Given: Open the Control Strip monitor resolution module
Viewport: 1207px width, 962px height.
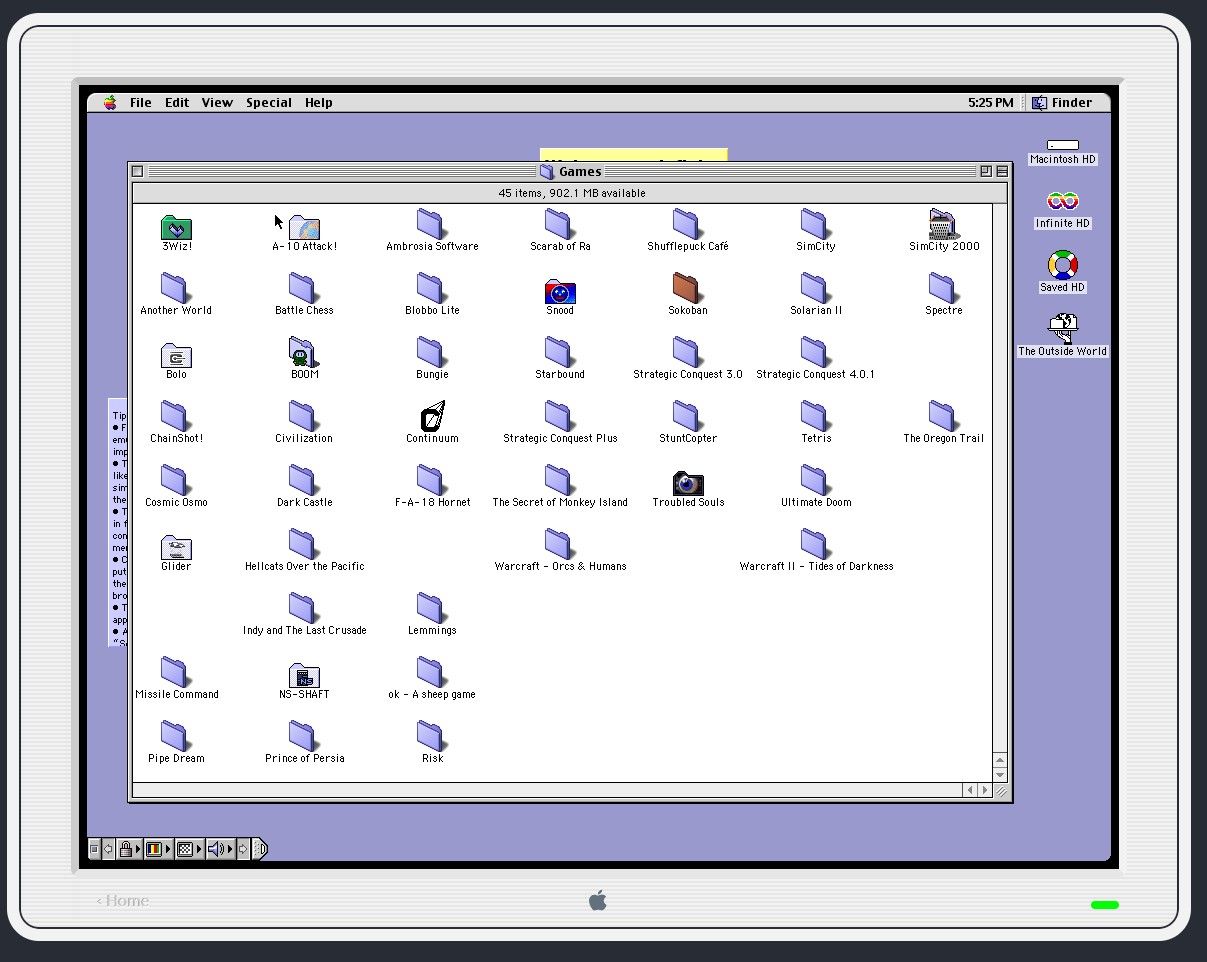Looking at the screenshot, I should (188, 849).
